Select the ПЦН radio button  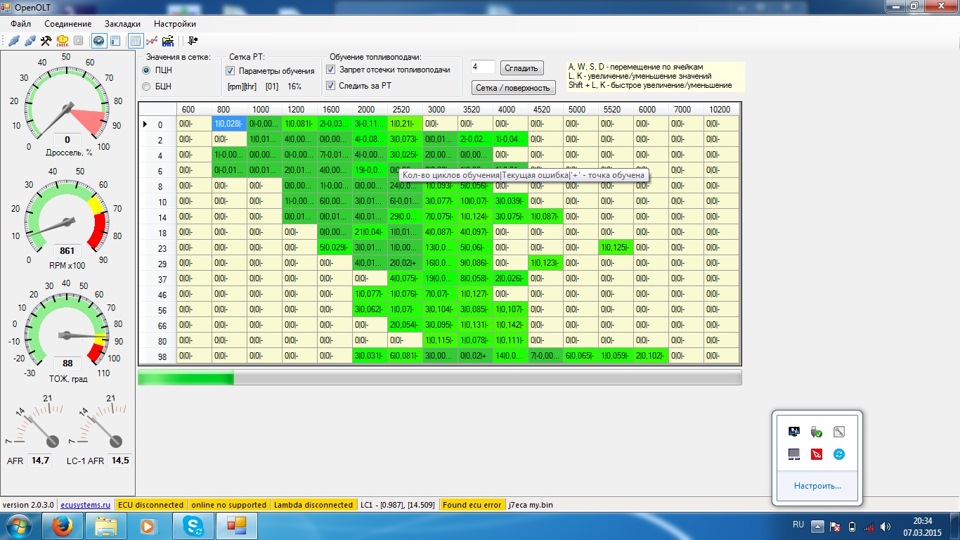146,70
